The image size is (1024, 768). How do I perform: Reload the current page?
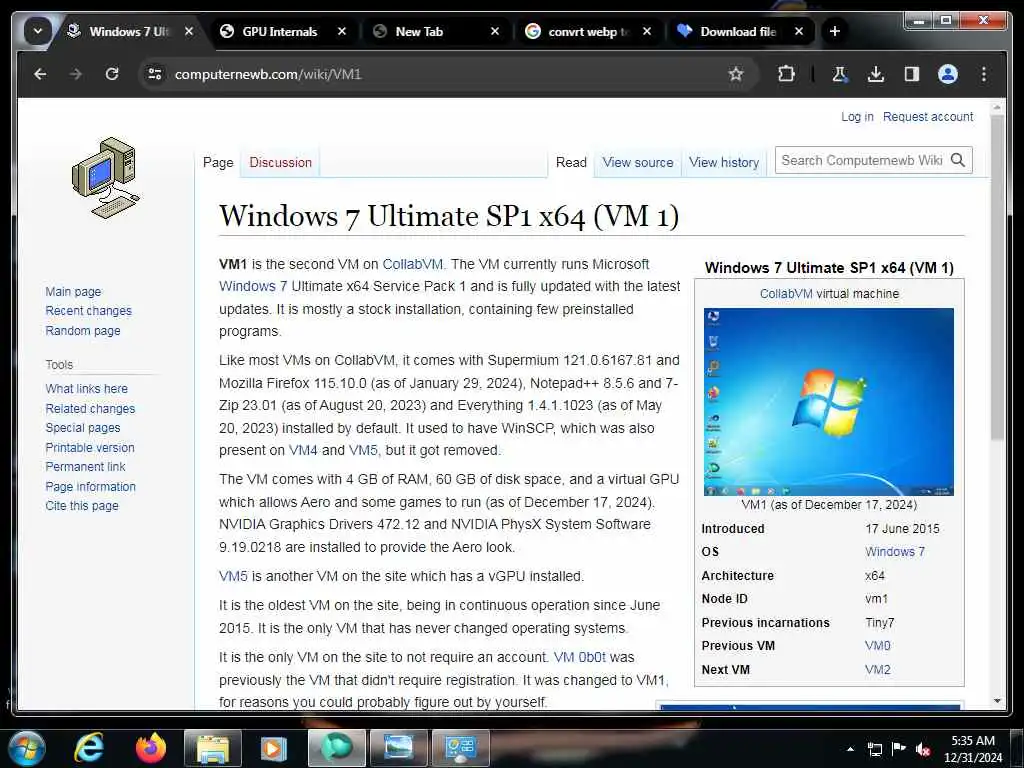[x=112, y=74]
